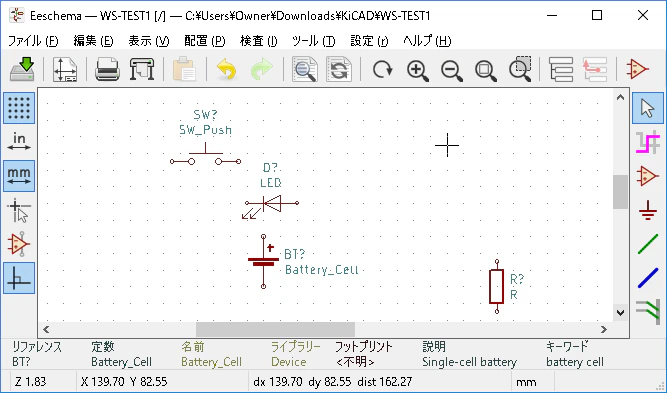Image resolution: width=667 pixels, height=393 pixels.
Task: Open the ヘルプ (H) menu
Action: click(427, 41)
